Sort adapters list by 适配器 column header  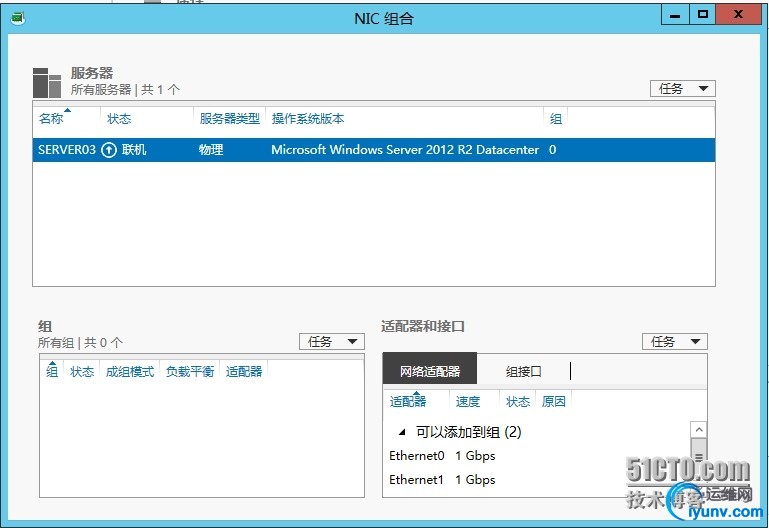408,402
